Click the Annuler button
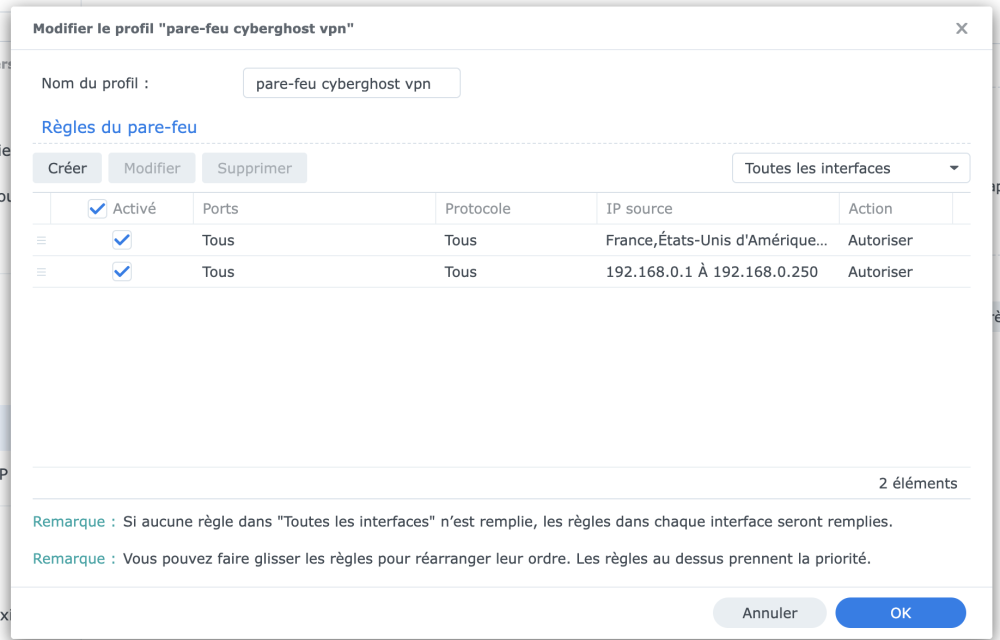 pyautogui.click(x=770, y=613)
